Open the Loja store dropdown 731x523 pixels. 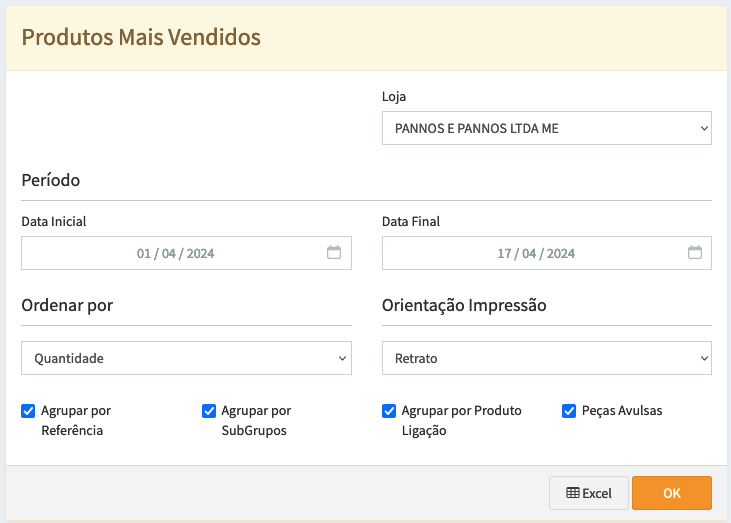click(546, 128)
